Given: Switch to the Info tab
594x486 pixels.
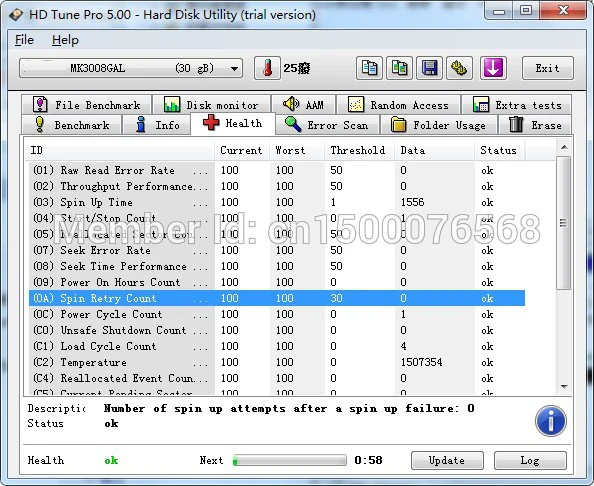Looking at the screenshot, I should (x=156, y=125).
